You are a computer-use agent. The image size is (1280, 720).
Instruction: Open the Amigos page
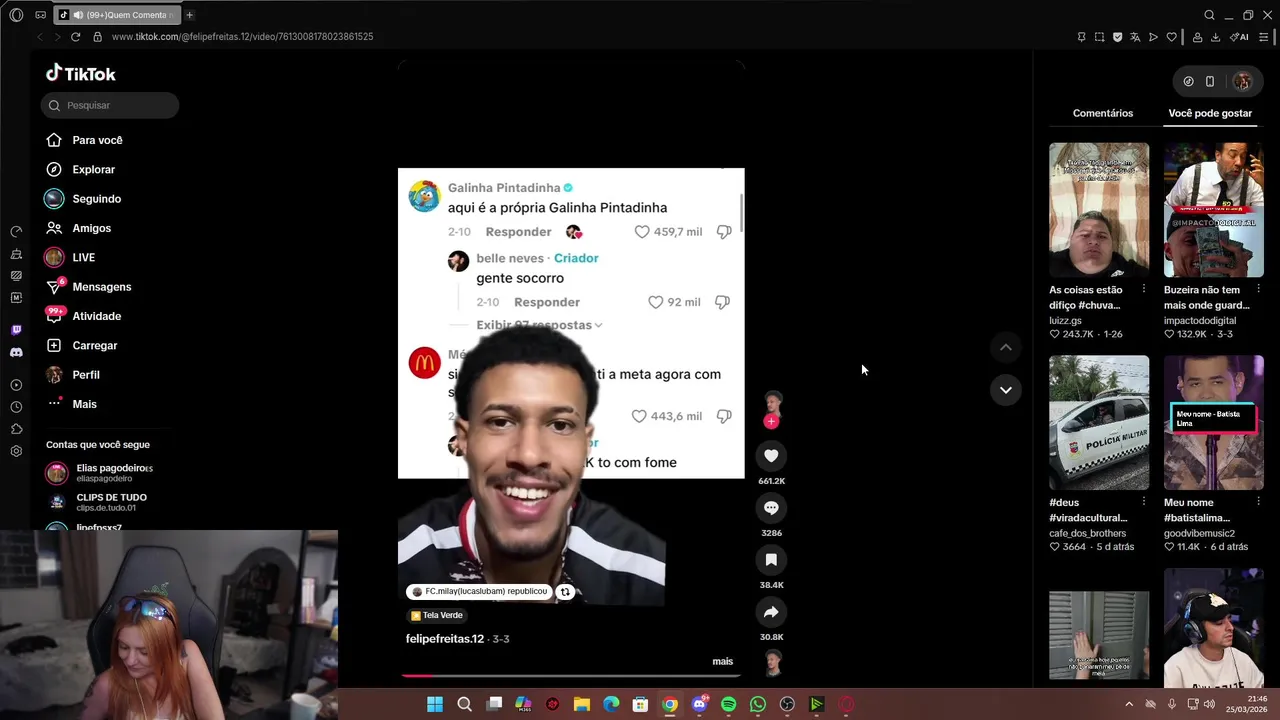pyautogui.click(x=79, y=228)
